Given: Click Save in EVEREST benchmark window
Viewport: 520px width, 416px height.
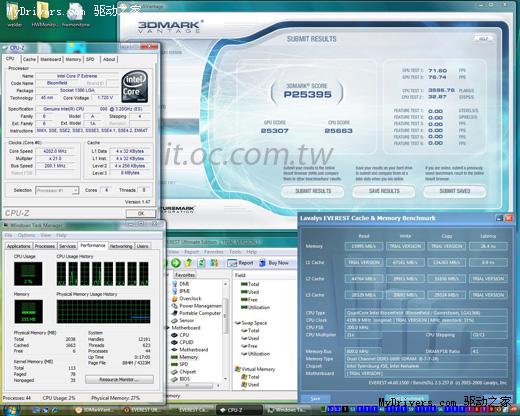Looking at the screenshot, I should click(315, 399).
